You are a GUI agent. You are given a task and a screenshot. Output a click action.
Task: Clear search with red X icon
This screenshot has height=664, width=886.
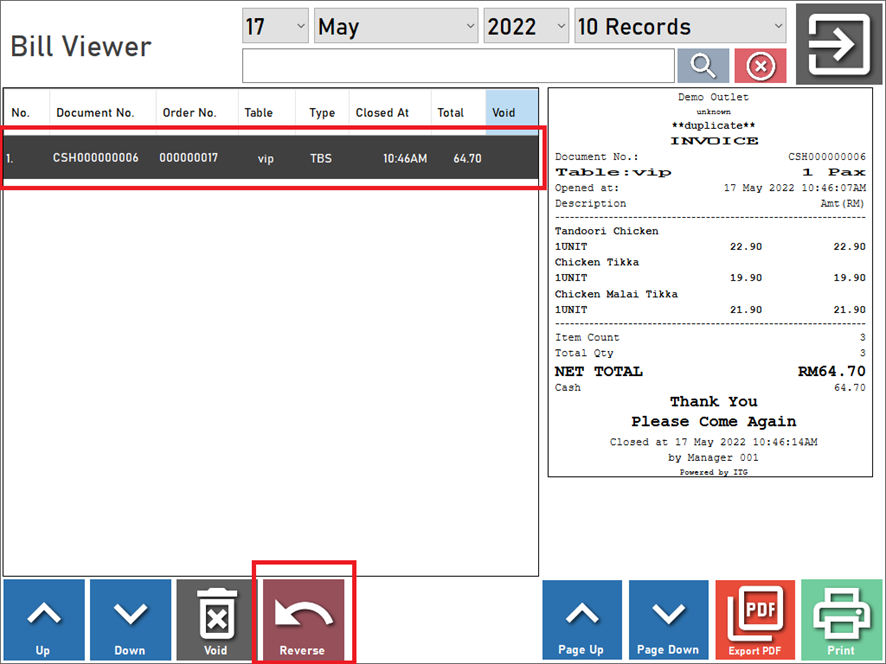coord(760,66)
